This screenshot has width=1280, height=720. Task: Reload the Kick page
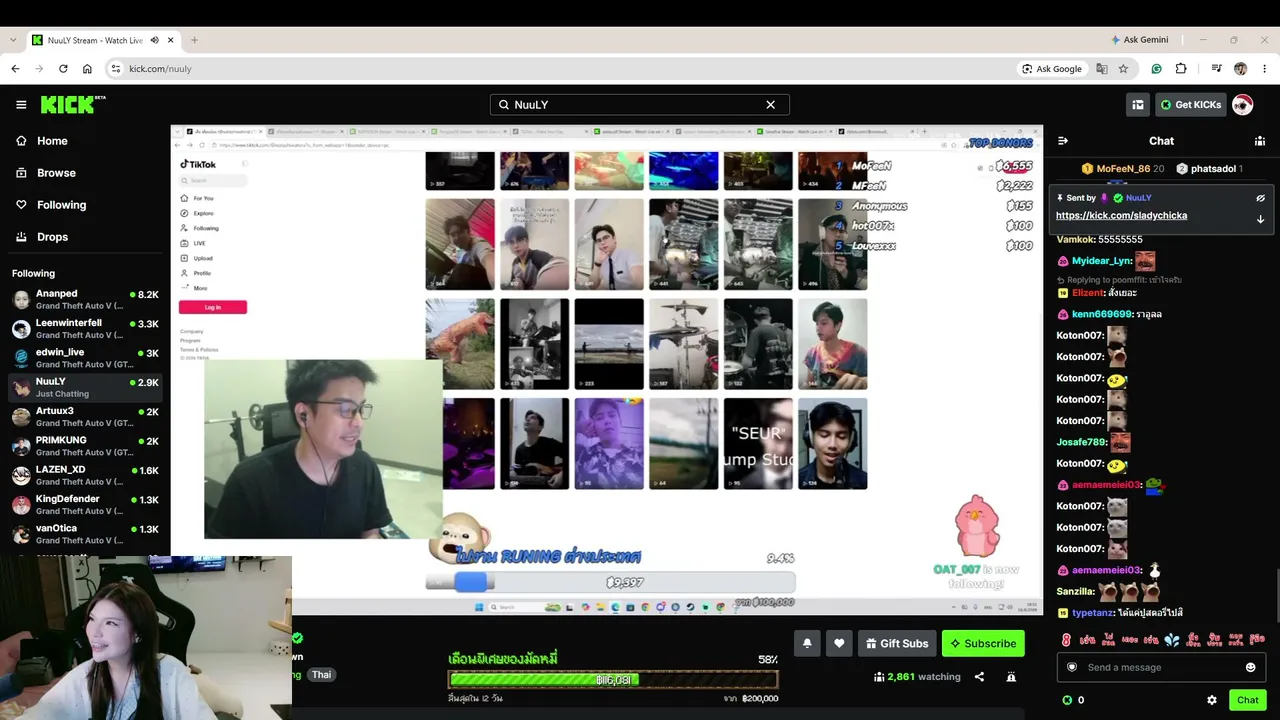click(x=63, y=69)
